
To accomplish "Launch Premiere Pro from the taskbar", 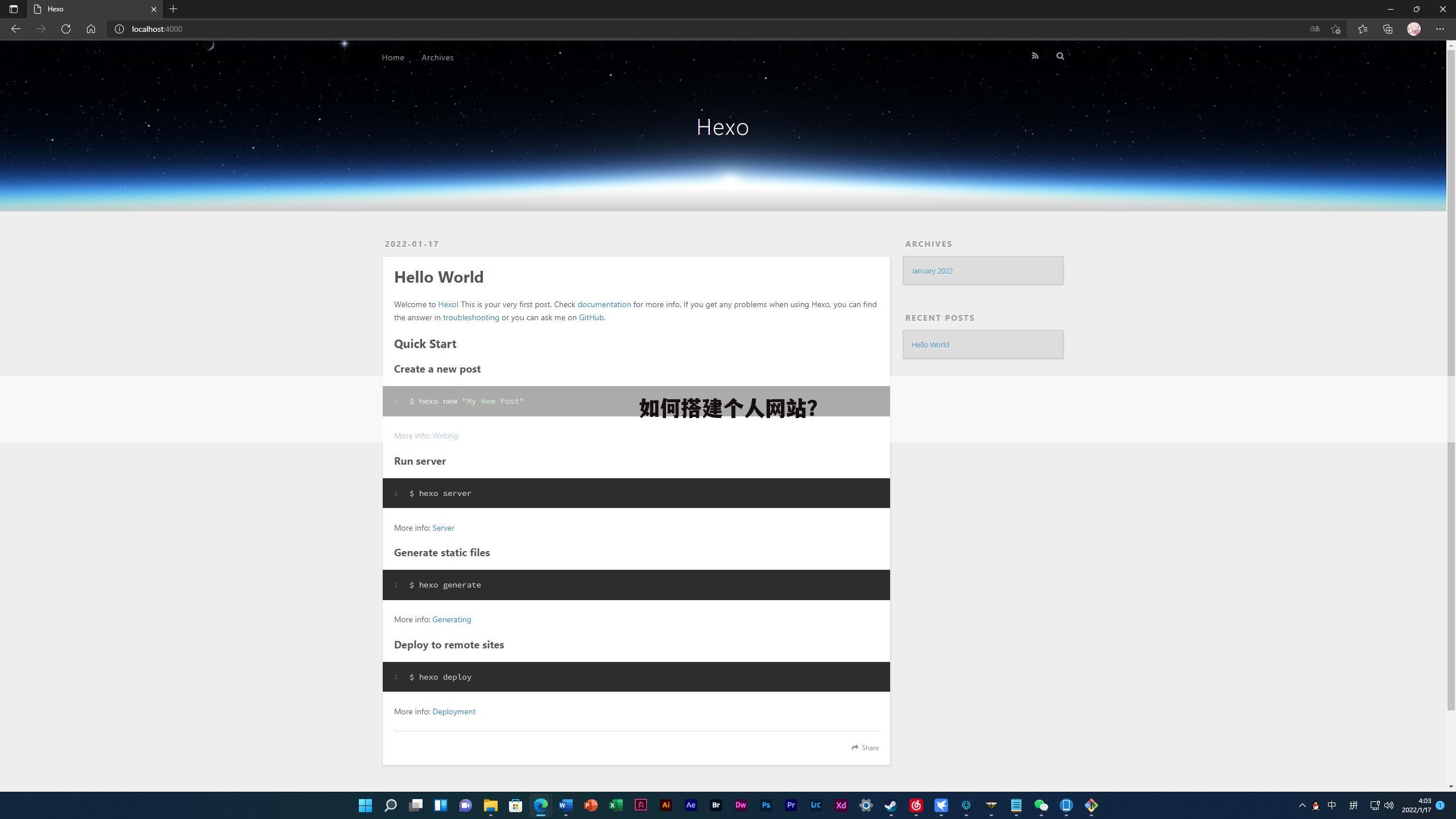I will tap(791, 805).
